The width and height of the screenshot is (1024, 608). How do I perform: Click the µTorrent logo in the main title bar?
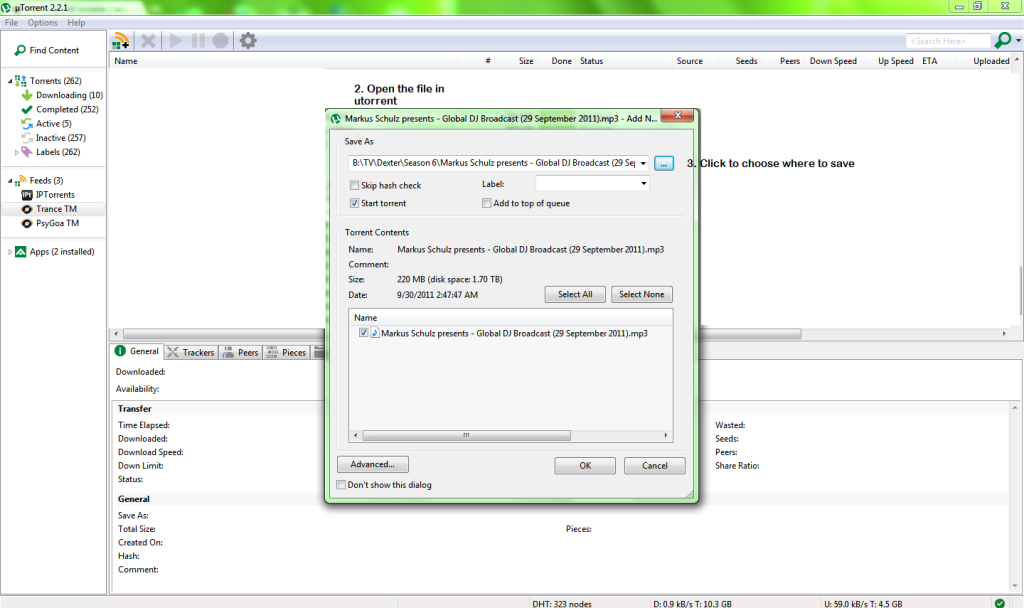pos(7,8)
